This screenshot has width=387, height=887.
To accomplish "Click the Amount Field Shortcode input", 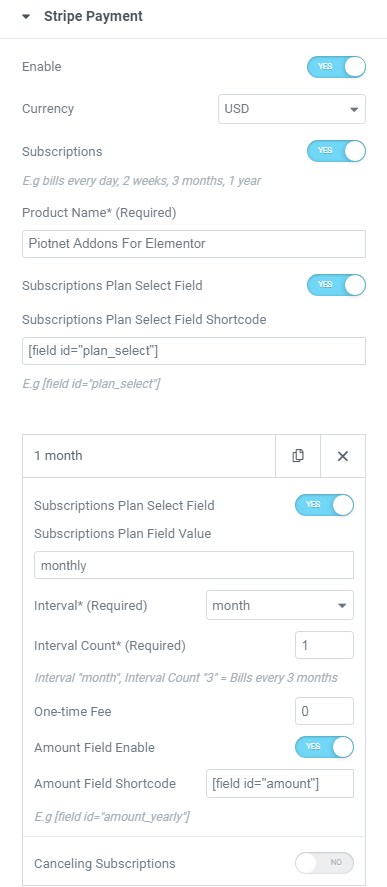I will 280,783.
